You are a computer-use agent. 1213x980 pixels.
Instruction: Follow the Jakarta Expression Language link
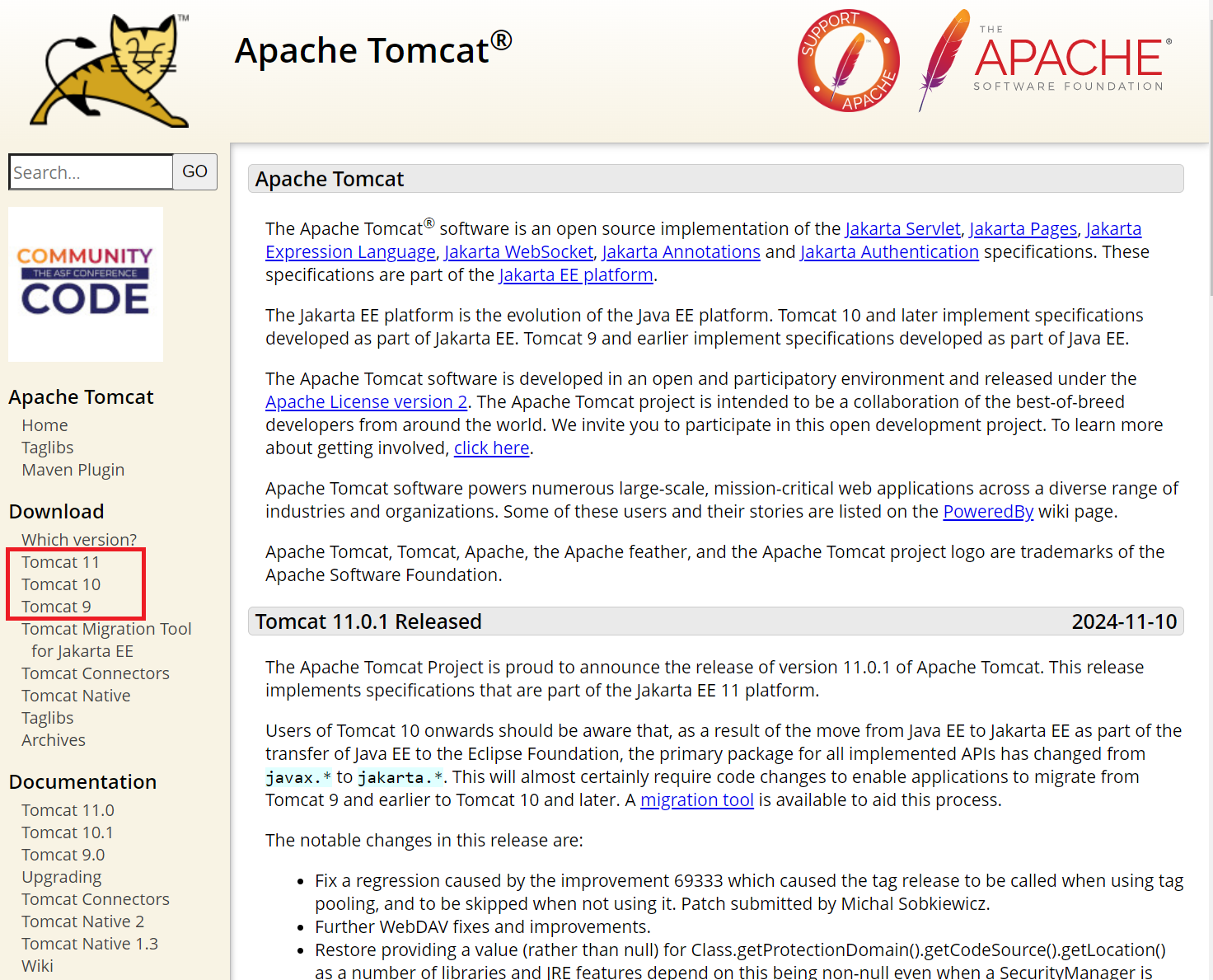coord(350,252)
